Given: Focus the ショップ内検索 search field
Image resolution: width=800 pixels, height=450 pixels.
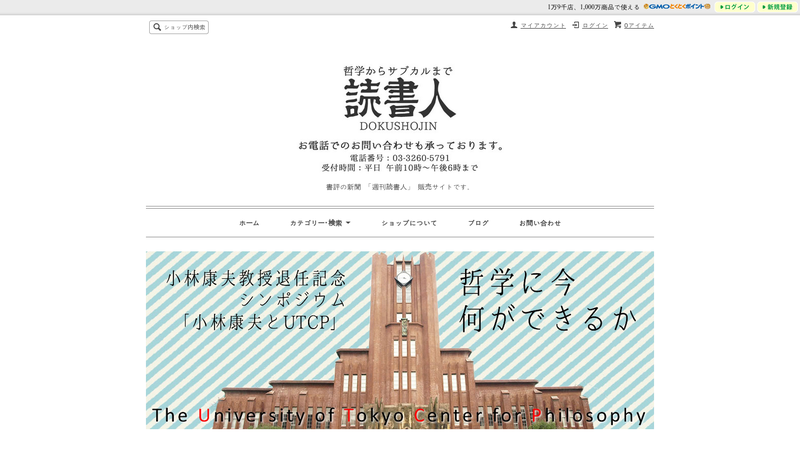Looking at the screenshot, I should point(179,27).
